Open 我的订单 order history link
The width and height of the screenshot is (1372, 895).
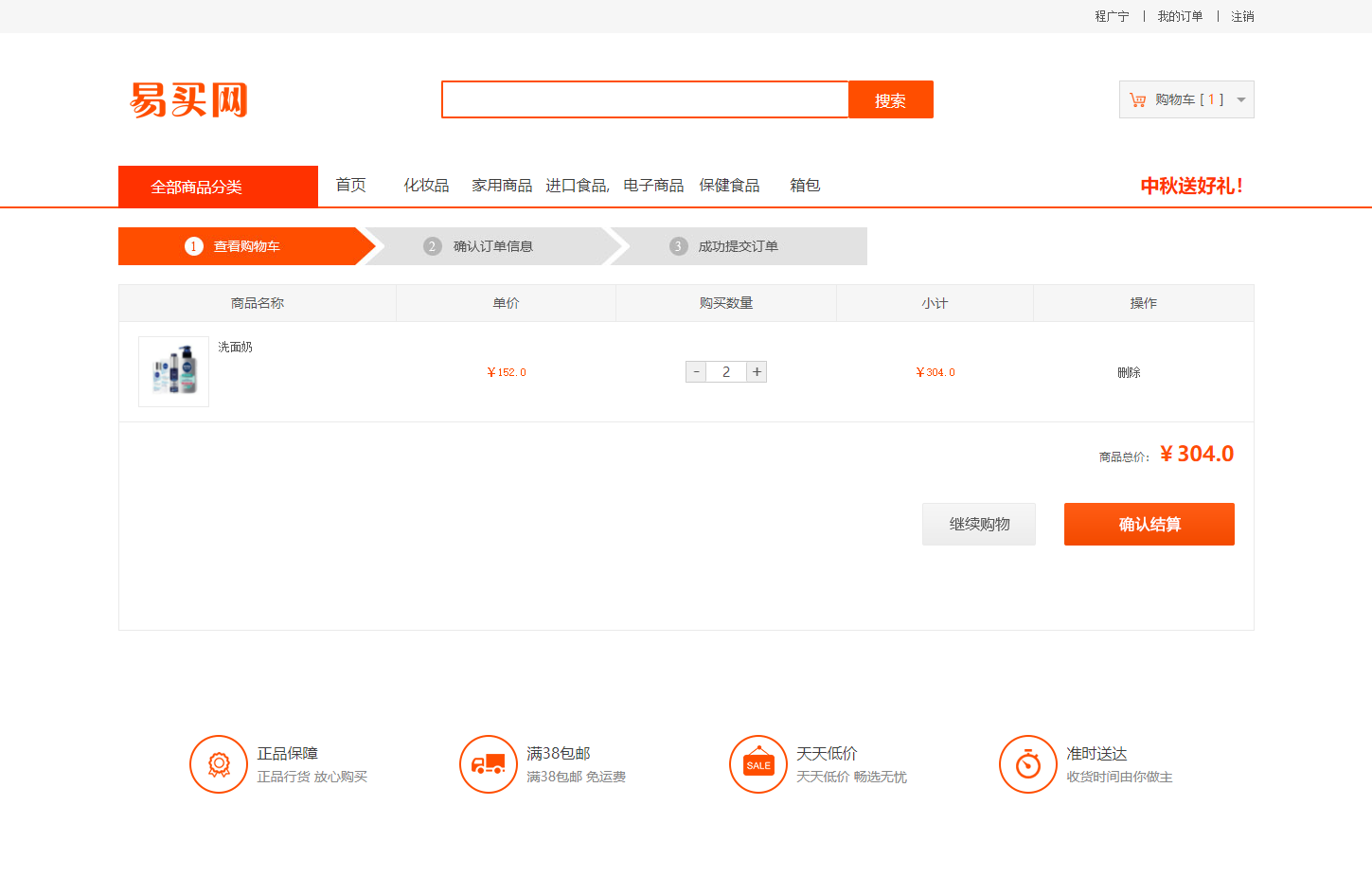[x=1180, y=16]
